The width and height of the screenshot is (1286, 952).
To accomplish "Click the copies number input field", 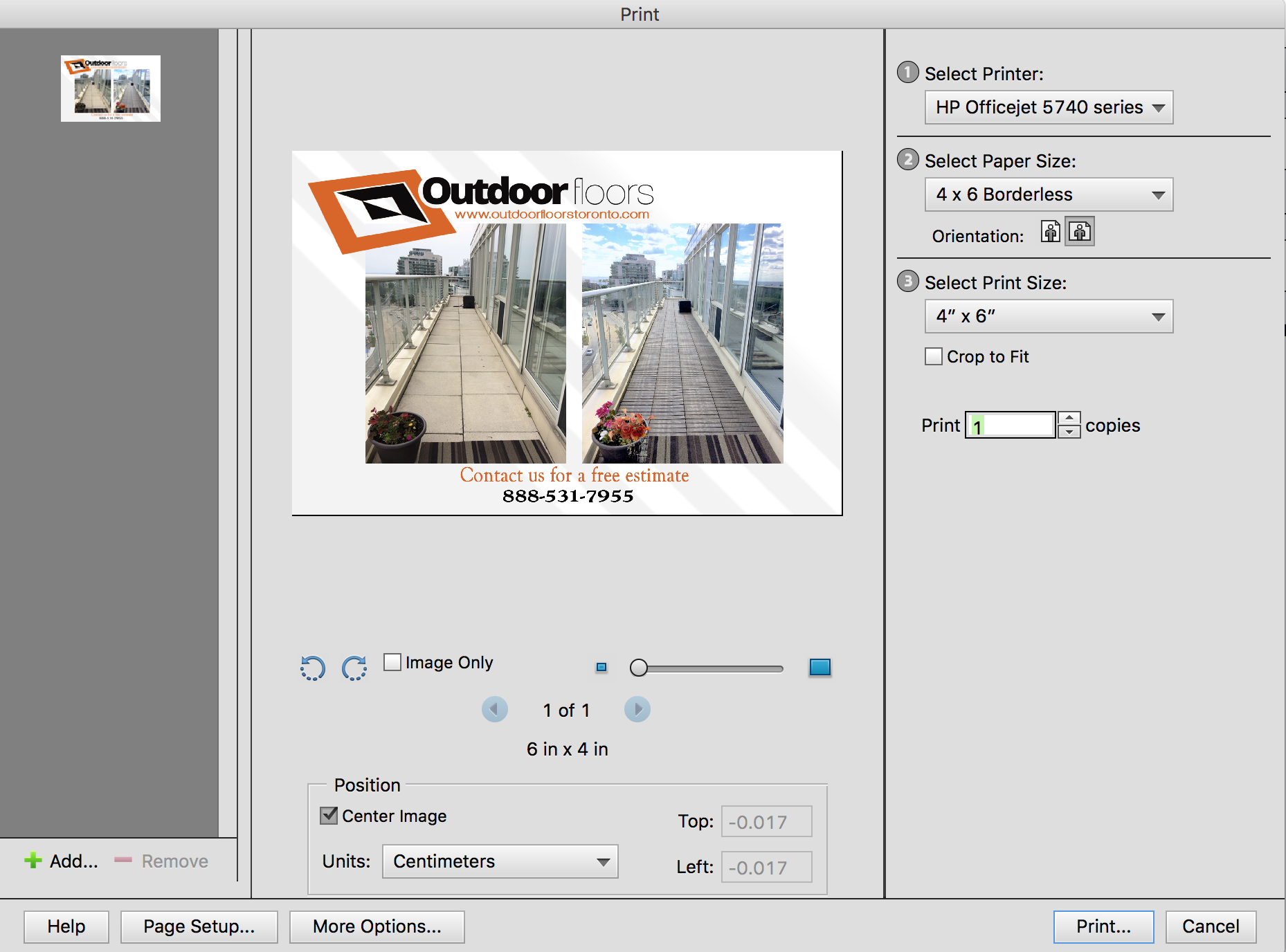I will coord(1011,425).
